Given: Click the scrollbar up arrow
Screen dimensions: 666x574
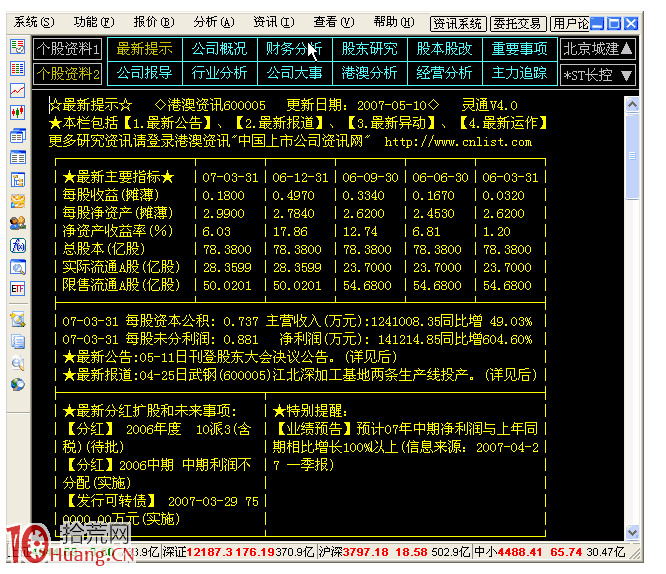Looking at the screenshot, I should (632, 104).
